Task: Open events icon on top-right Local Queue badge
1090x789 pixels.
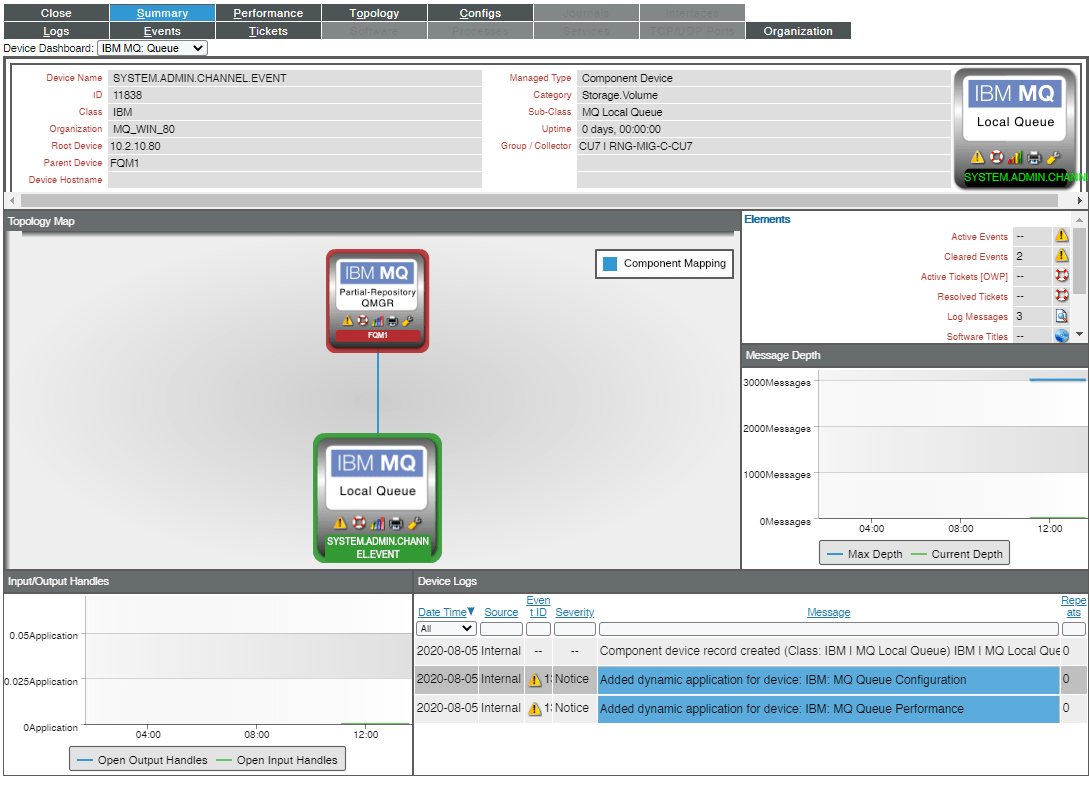Action: coord(977,157)
